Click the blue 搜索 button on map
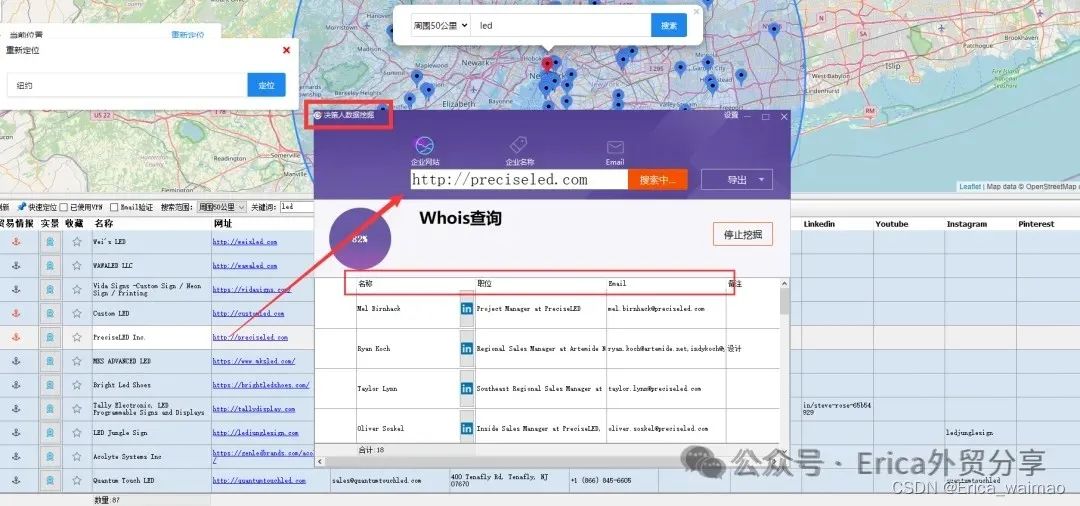This screenshot has width=1080, height=506. (669, 25)
